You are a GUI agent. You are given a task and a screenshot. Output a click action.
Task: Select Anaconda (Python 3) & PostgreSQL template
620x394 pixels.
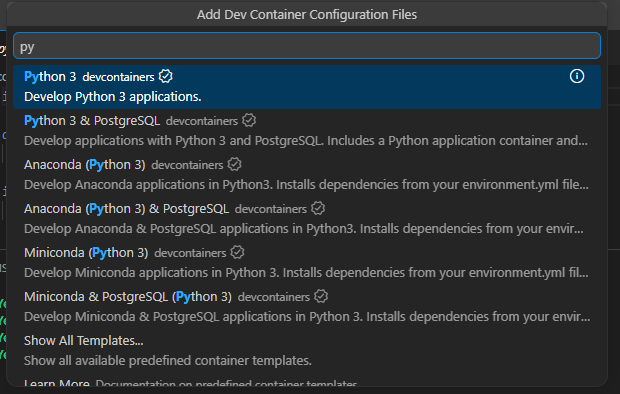(307, 219)
